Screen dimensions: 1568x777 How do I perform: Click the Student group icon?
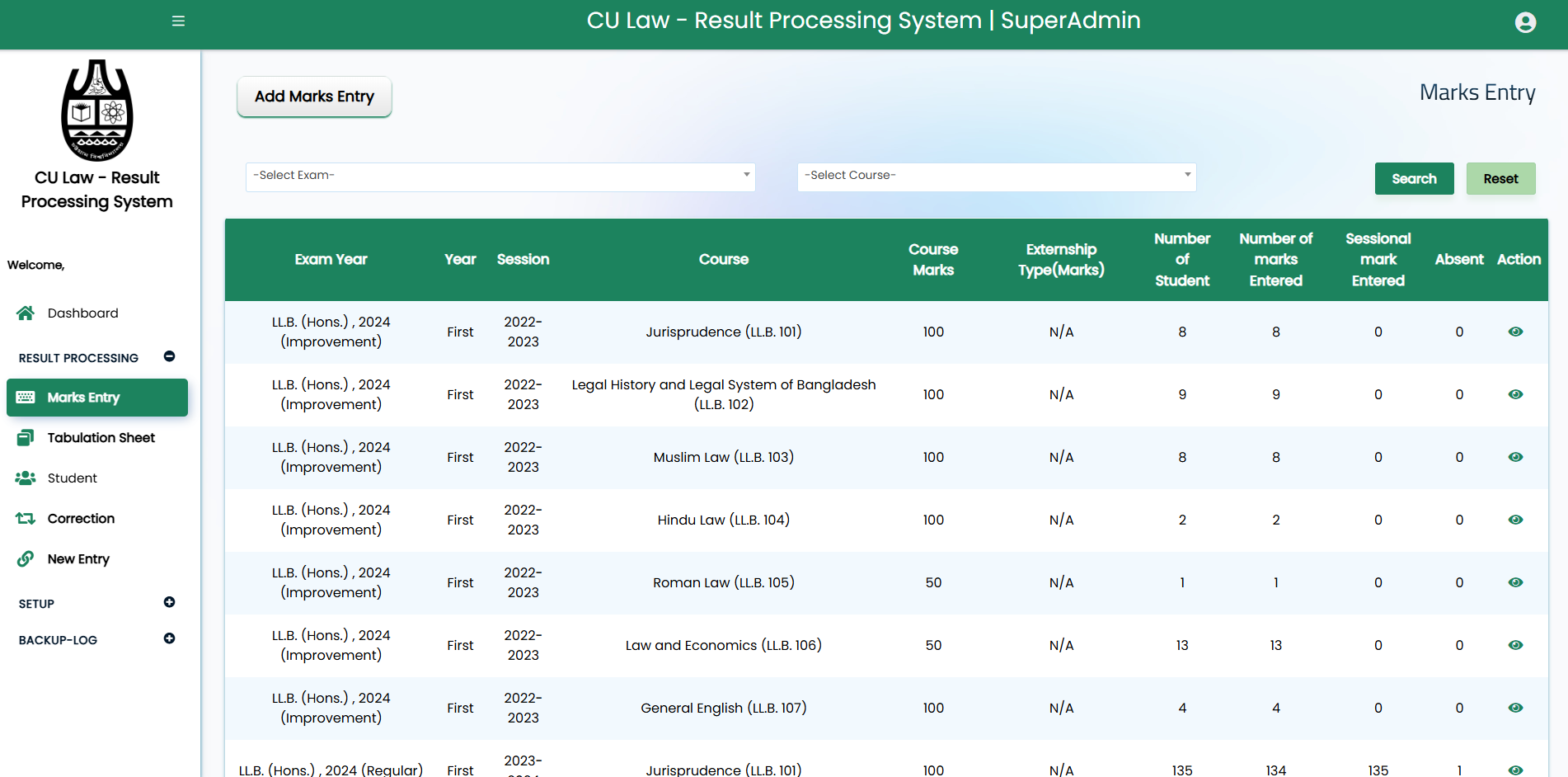pyautogui.click(x=26, y=478)
